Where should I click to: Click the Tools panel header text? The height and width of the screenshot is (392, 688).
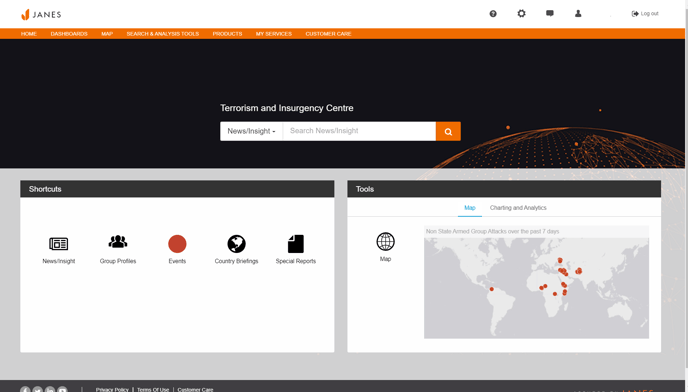(x=365, y=189)
